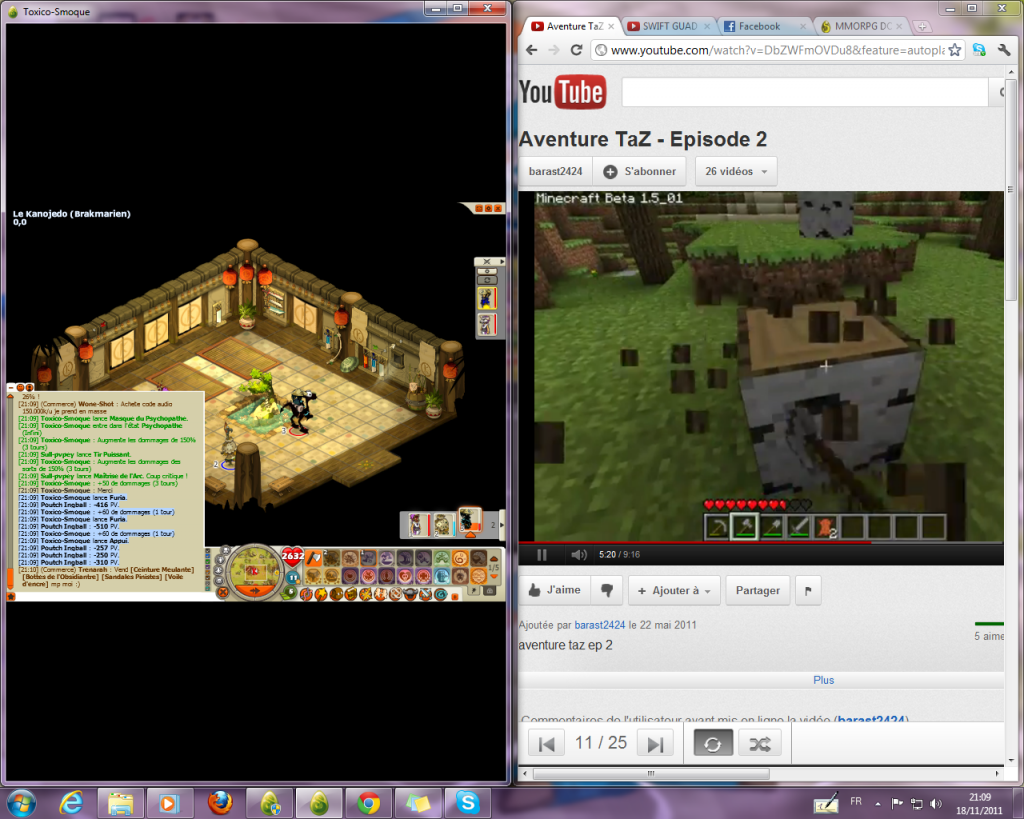This screenshot has height=819, width=1024.
Task: Open the treasure chest inventory icon in Dofus
Action: pyautogui.click(x=336, y=594)
